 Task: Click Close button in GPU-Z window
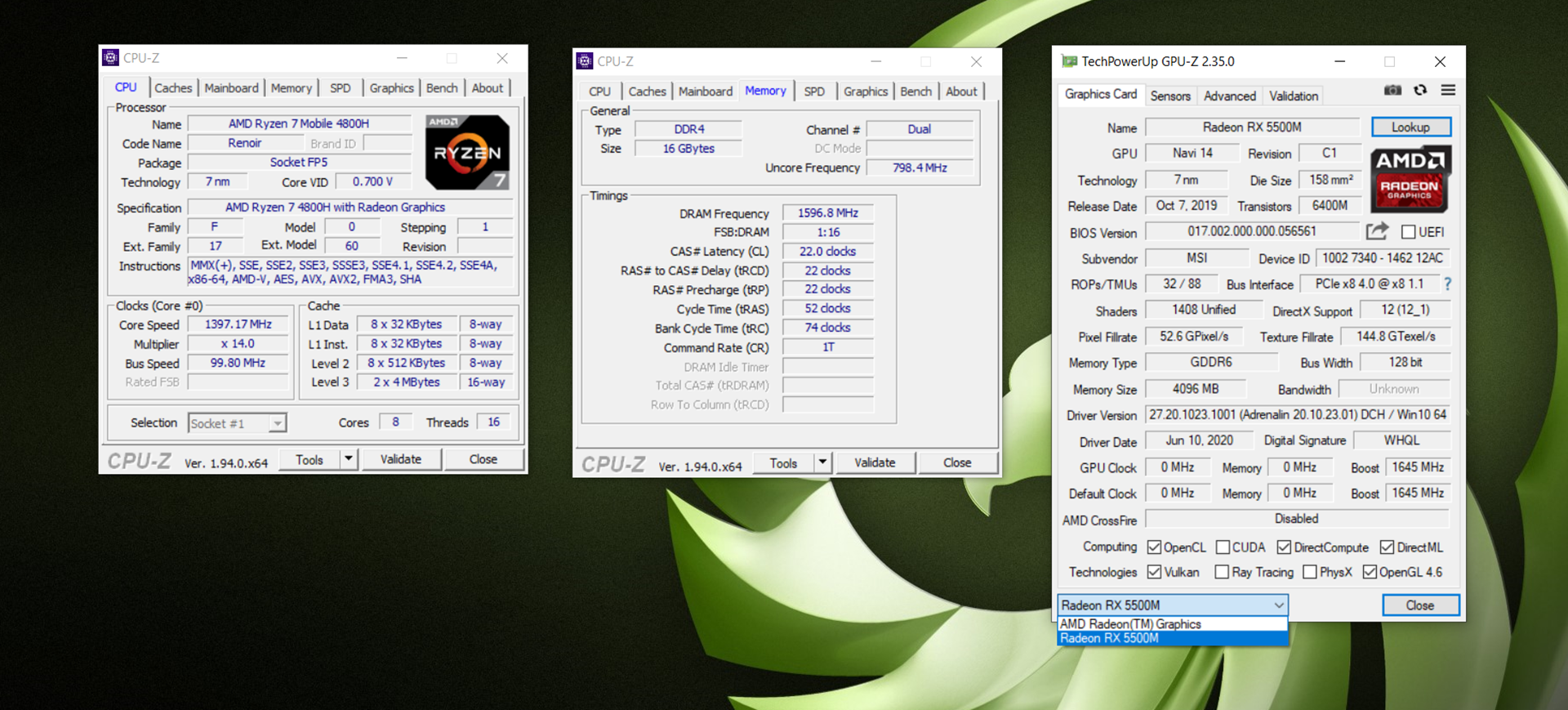1420,605
